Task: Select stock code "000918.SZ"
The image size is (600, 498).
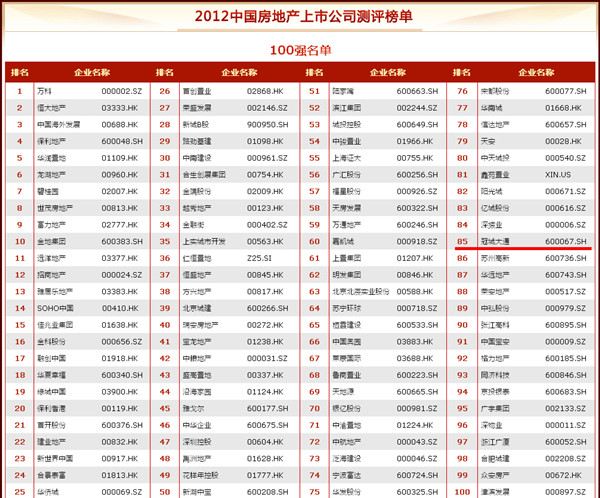Action: point(417,242)
